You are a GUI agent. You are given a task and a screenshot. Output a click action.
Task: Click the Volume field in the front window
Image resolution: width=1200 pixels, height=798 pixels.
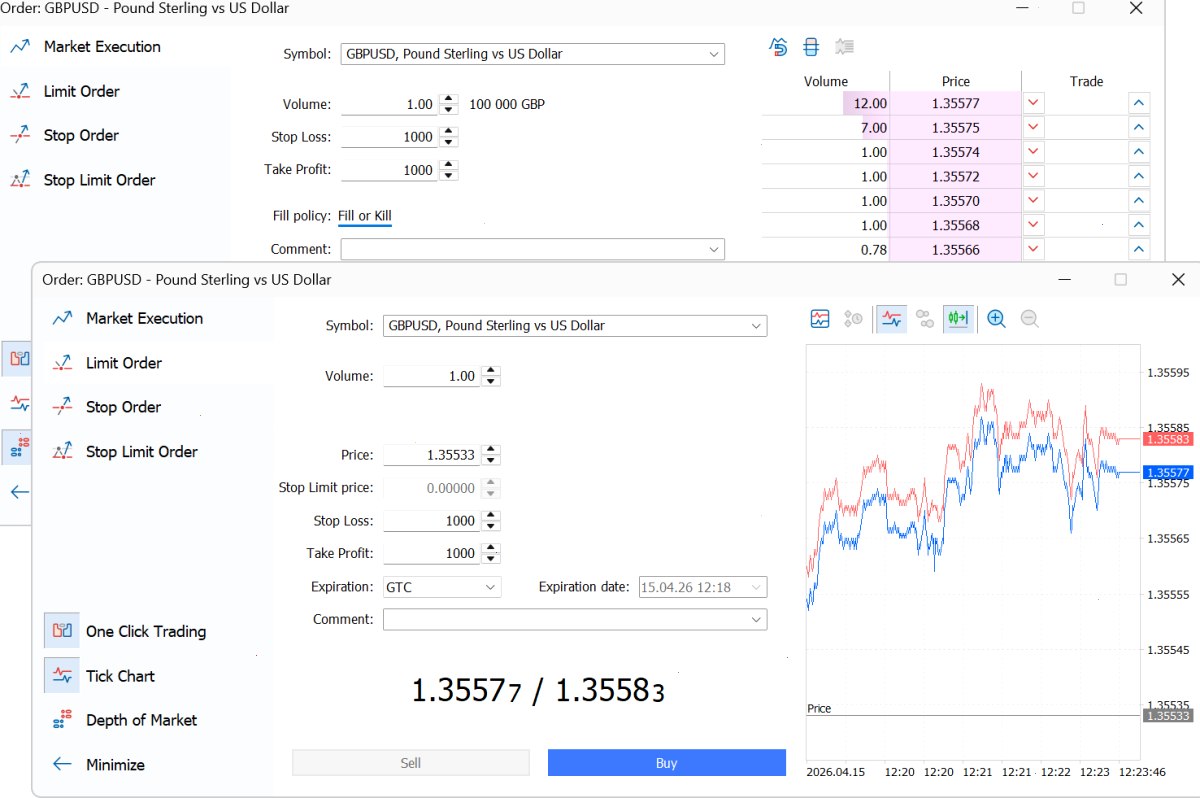point(432,377)
